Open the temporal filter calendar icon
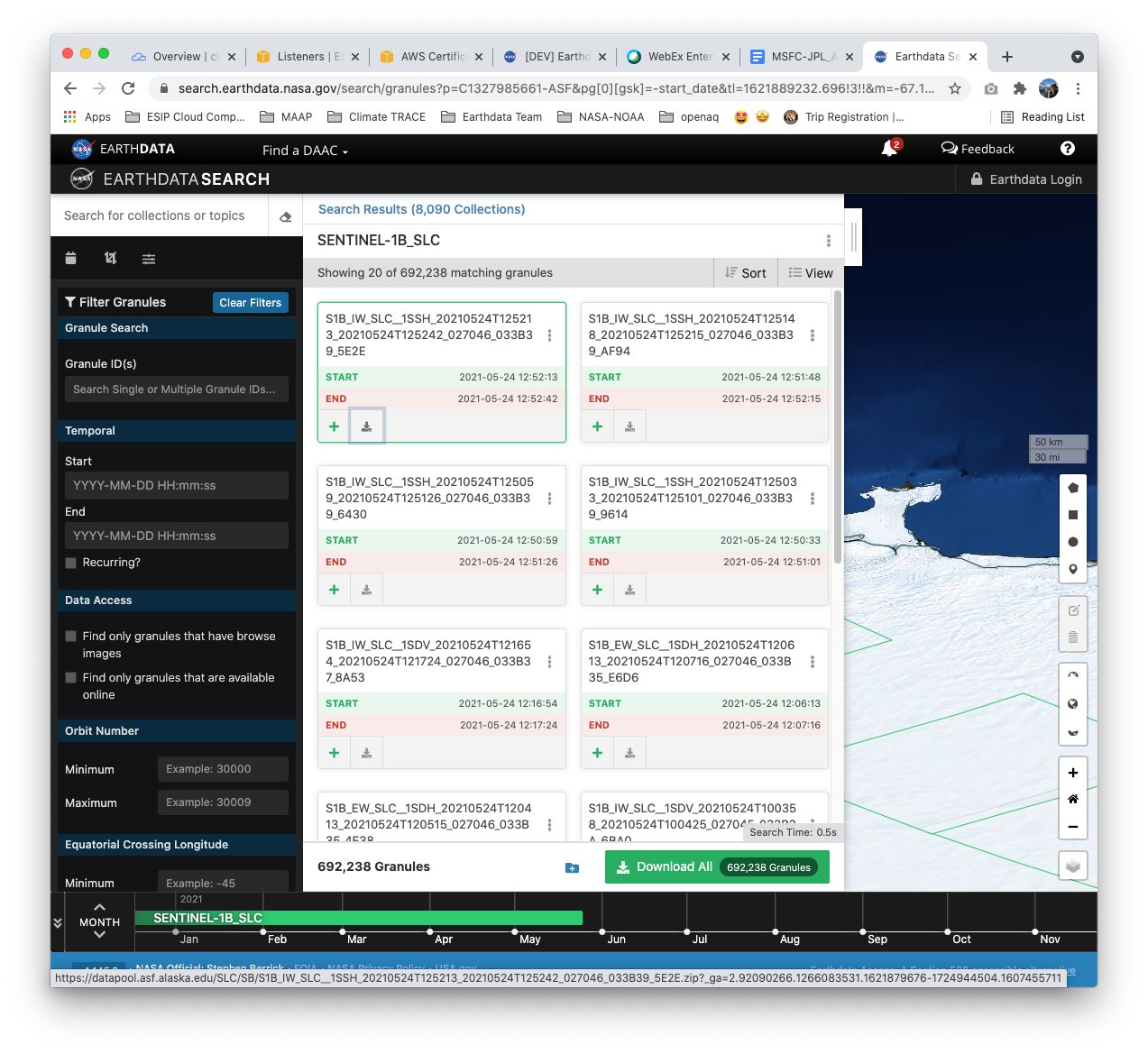 70,258
